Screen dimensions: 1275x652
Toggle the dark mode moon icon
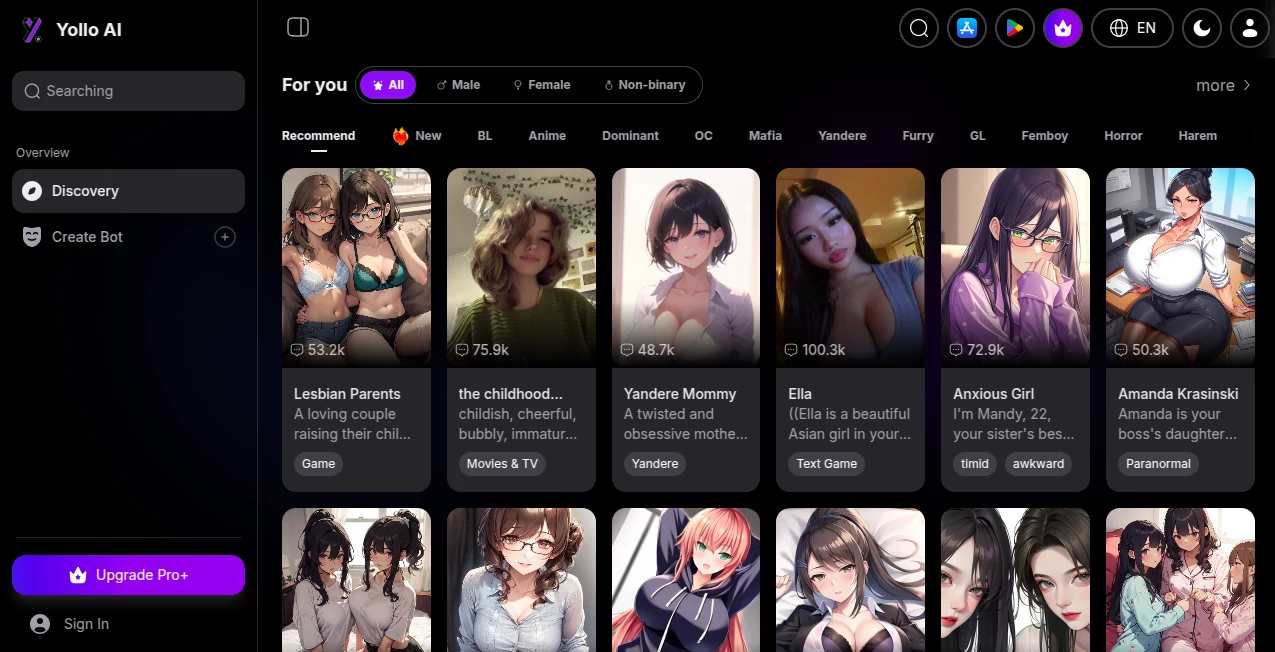pos(1201,28)
